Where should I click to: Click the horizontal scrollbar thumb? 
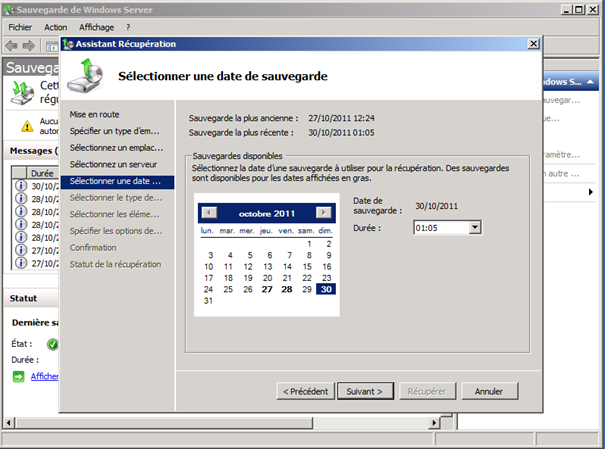coord(164,423)
